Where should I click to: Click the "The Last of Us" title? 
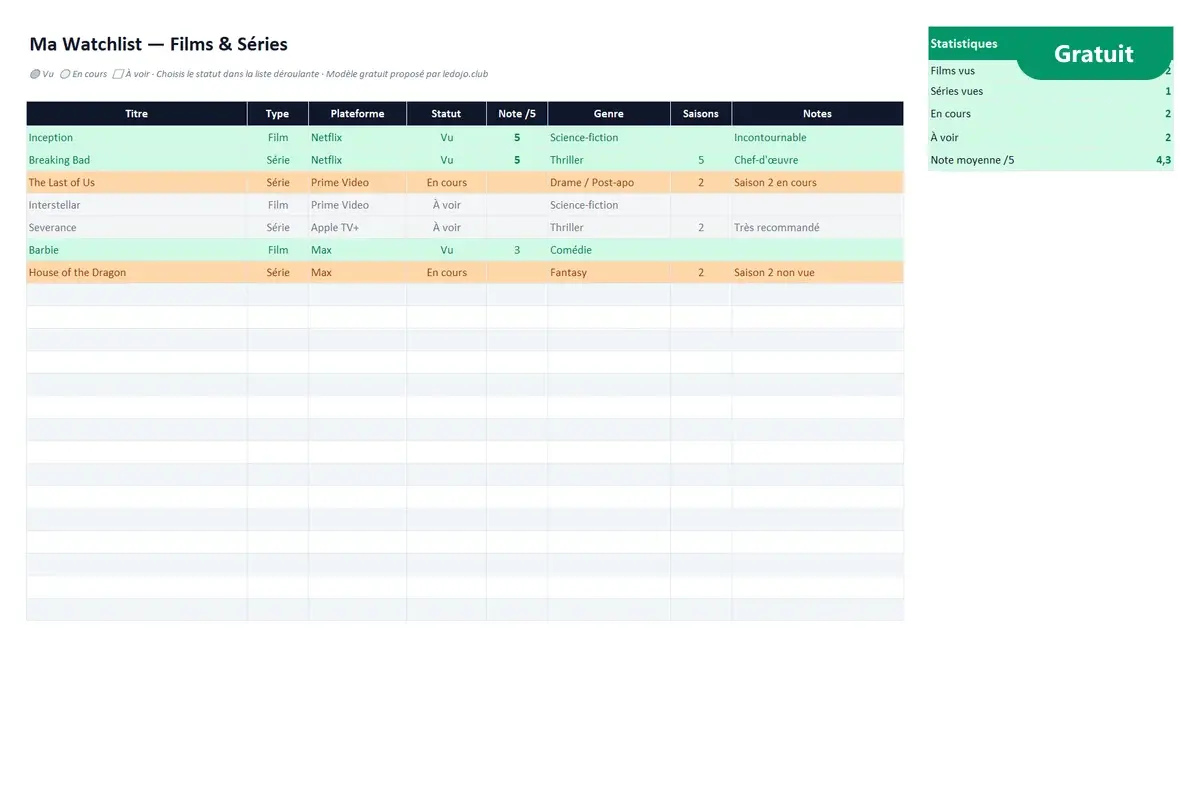[62, 182]
